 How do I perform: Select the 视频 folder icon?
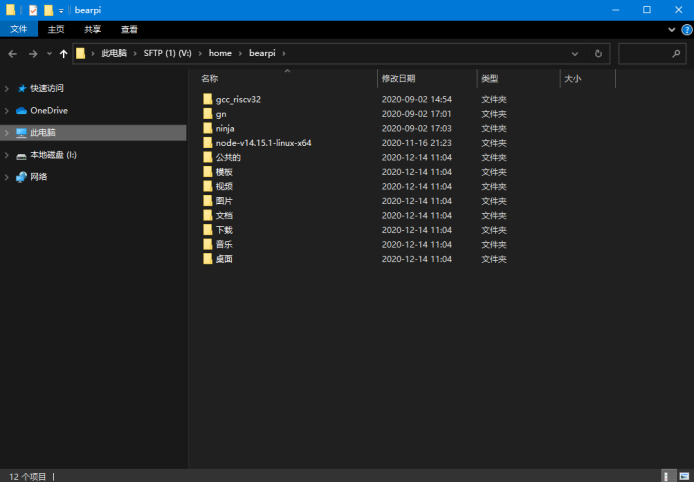click(207, 187)
